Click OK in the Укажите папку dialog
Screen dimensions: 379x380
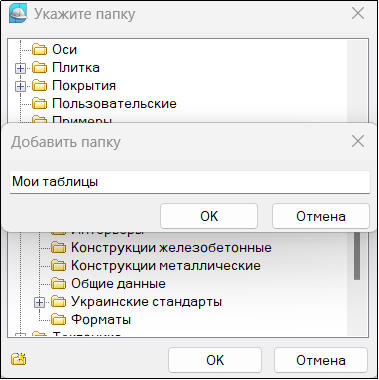tap(215, 360)
